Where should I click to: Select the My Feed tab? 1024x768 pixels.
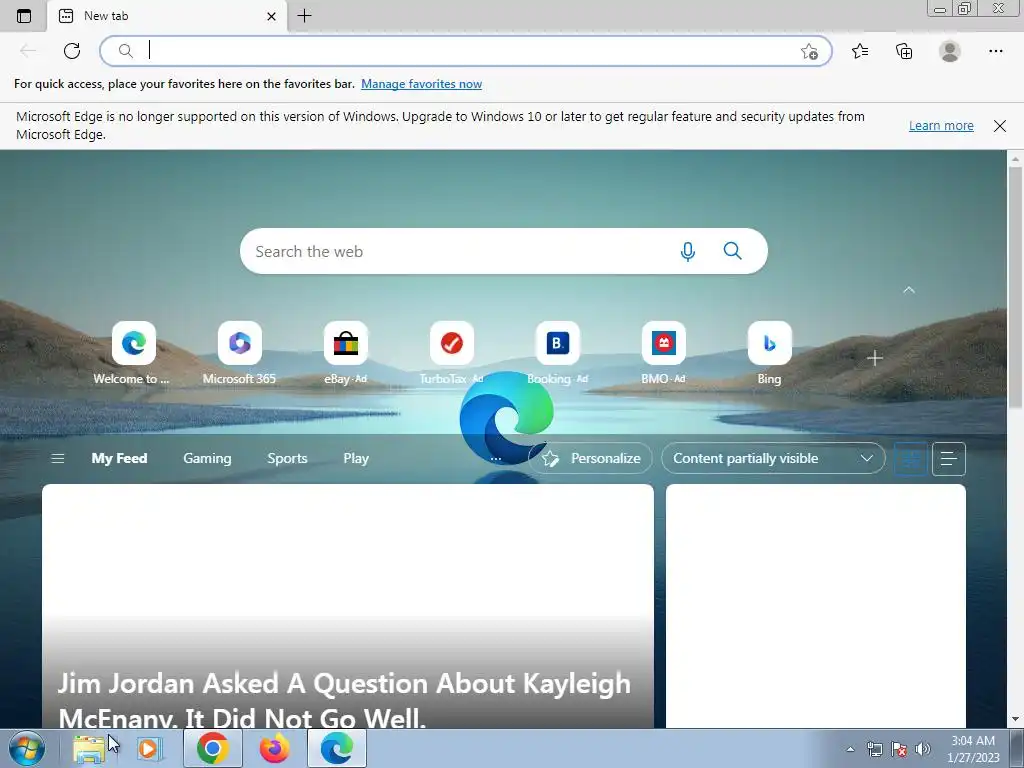coord(119,458)
